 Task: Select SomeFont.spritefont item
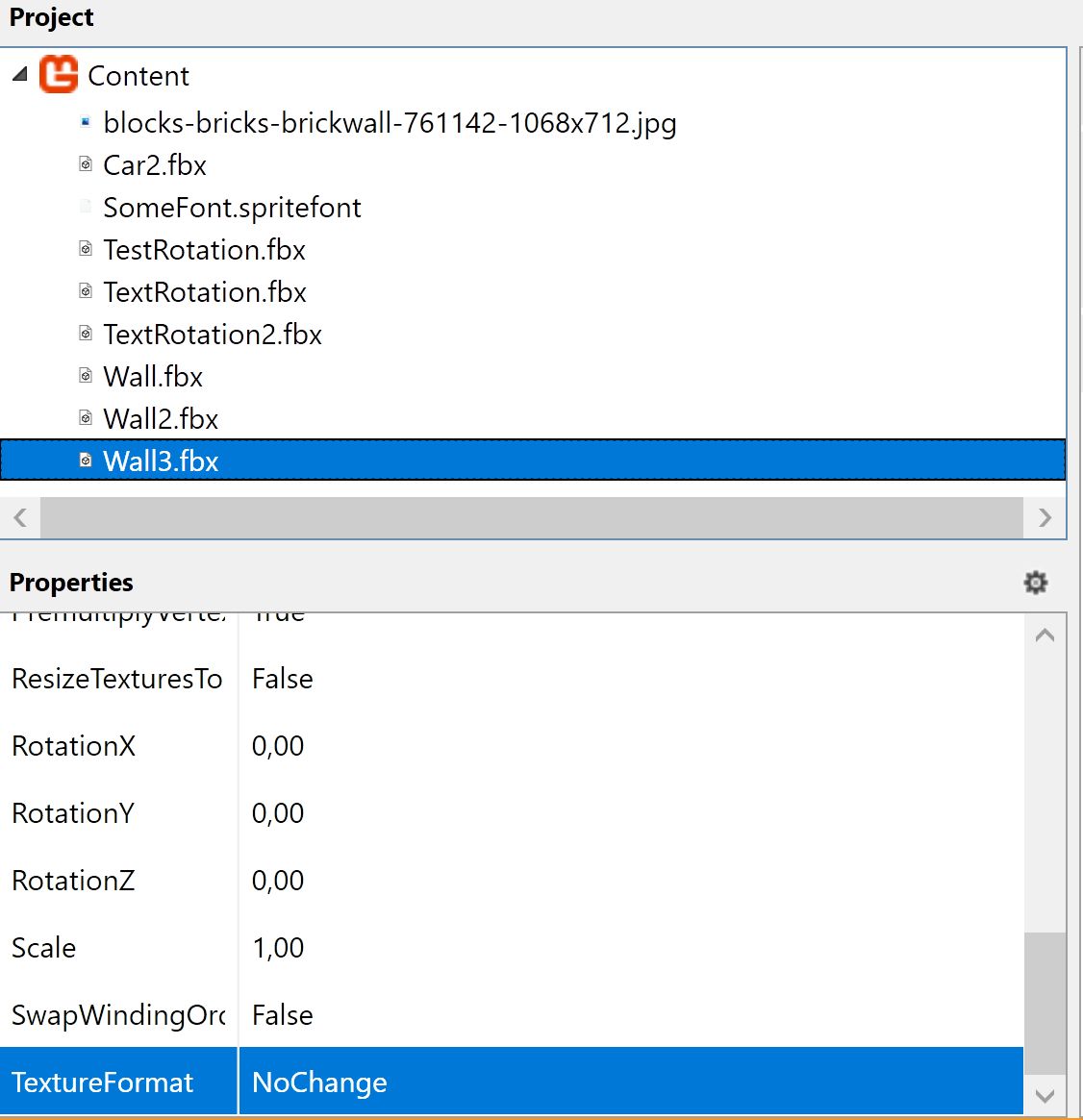click(232, 207)
